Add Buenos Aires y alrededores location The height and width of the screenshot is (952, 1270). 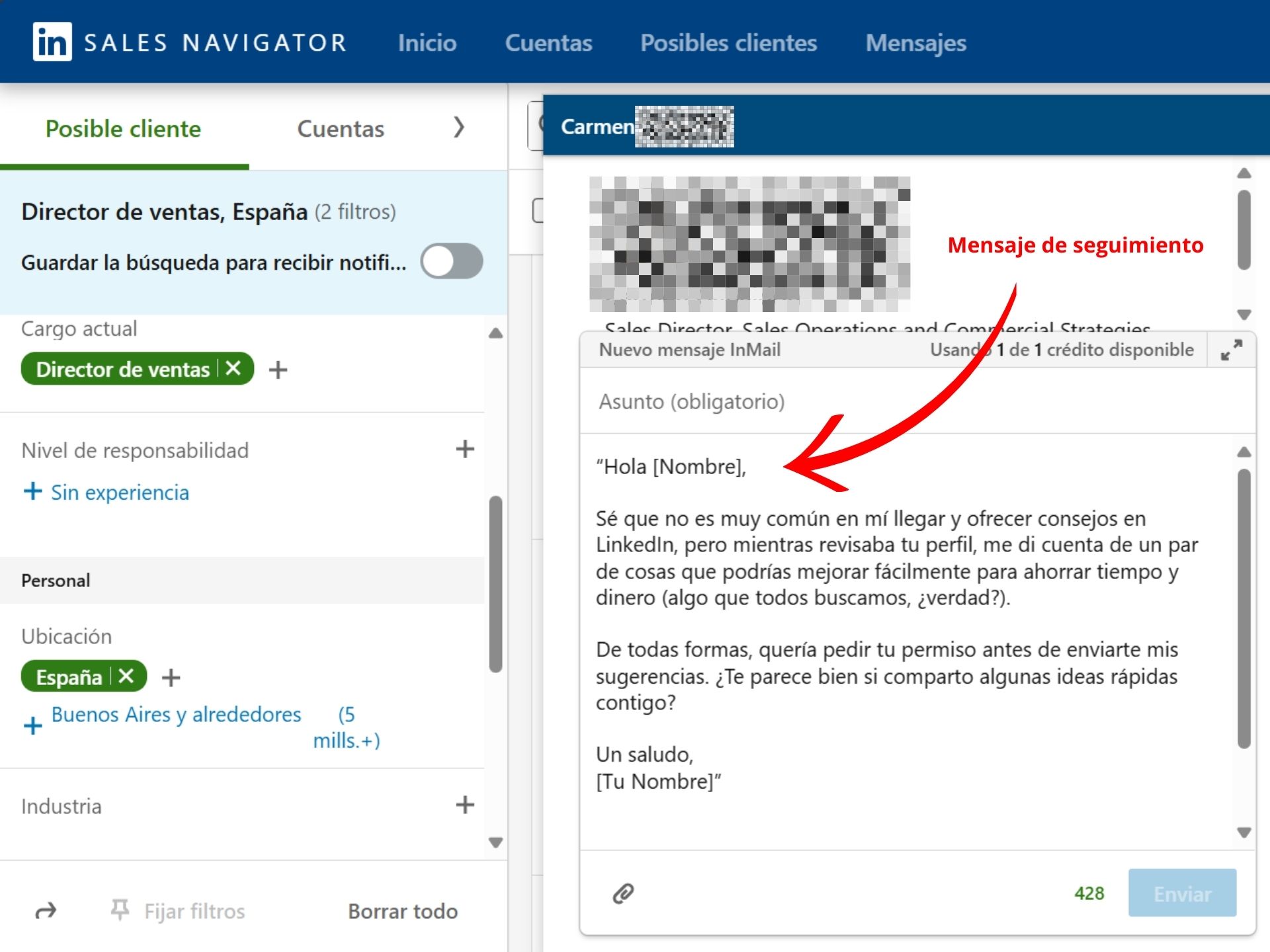(202, 727)
